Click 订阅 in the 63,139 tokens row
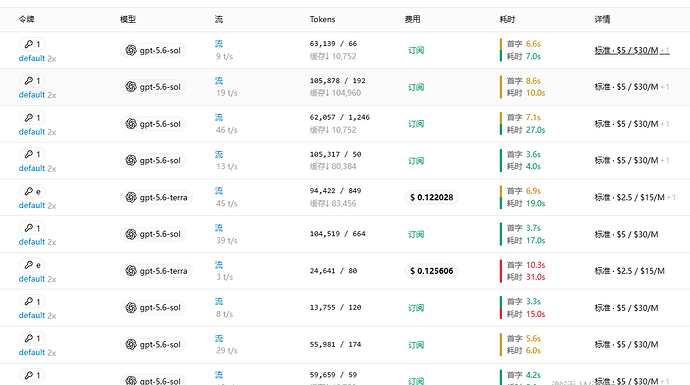 (x=416, y=50)
